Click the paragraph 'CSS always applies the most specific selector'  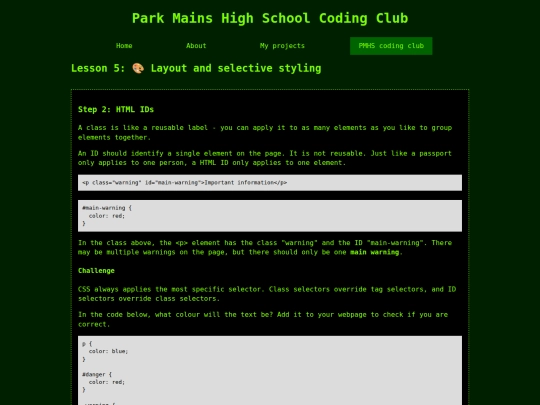click(x=267, y=294)
